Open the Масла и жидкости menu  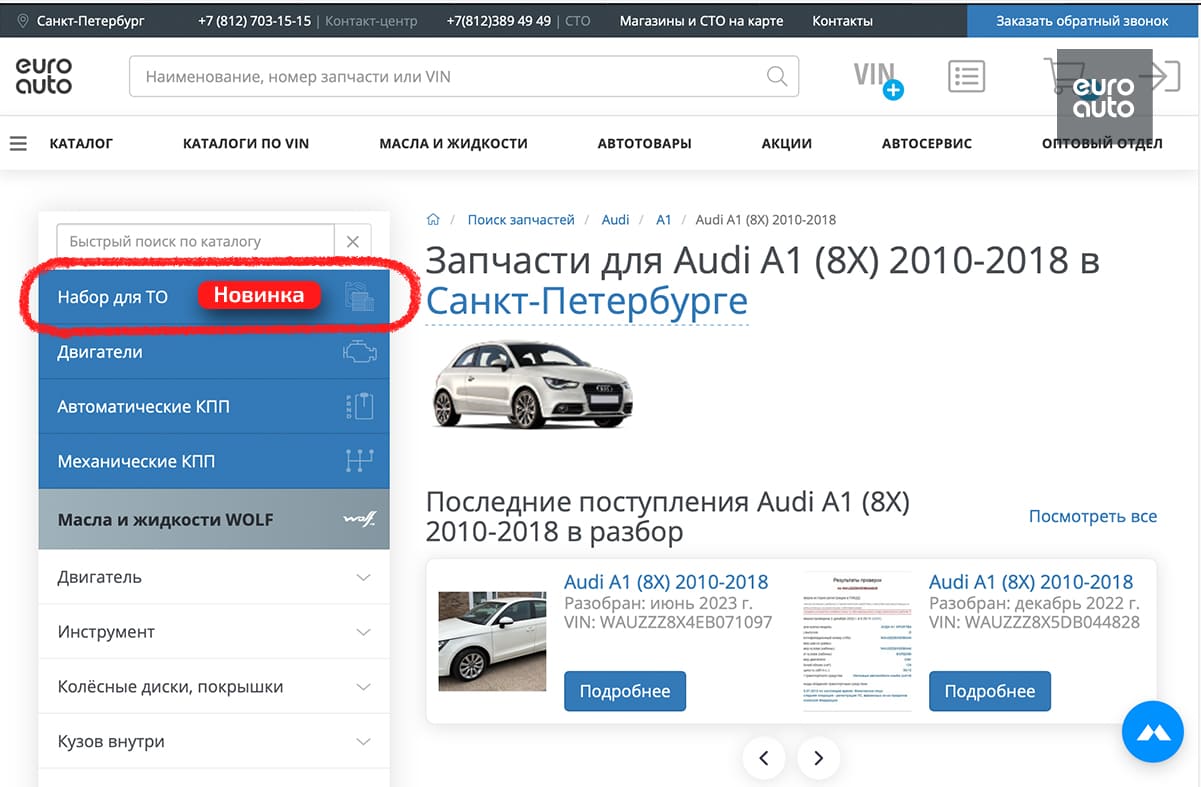coord(453,143)
